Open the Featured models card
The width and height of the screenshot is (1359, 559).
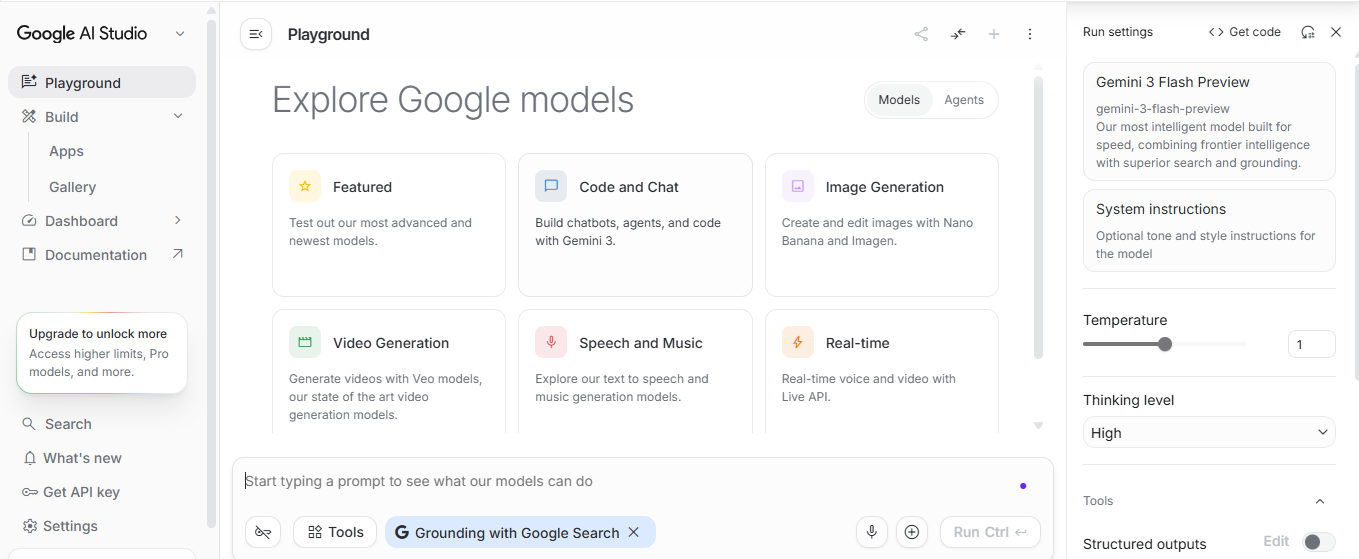click(x=389, y=225)
